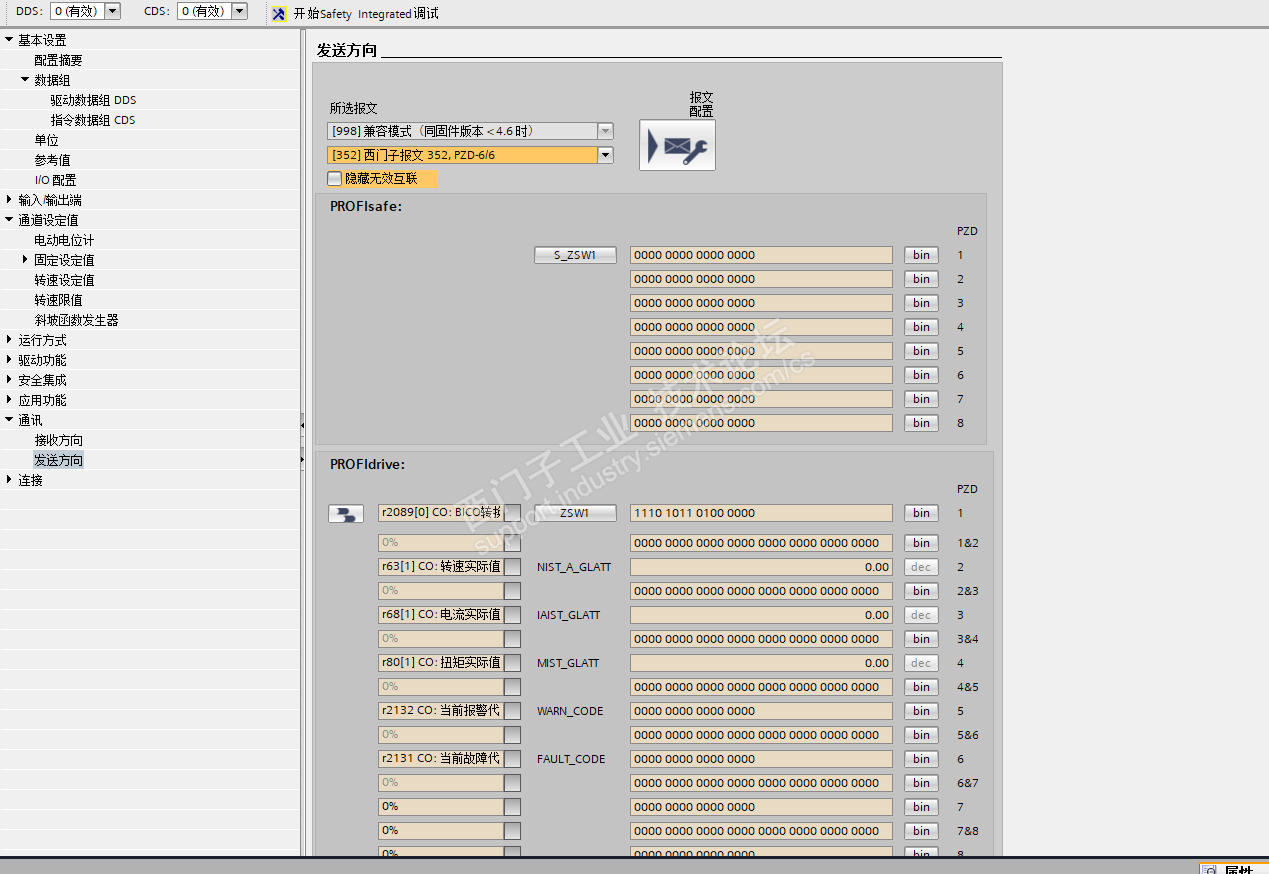Collapse the 基本设置 tree node
Image resolution: width=1269 pixels, height=874 pixels.
tap(9, 40)
